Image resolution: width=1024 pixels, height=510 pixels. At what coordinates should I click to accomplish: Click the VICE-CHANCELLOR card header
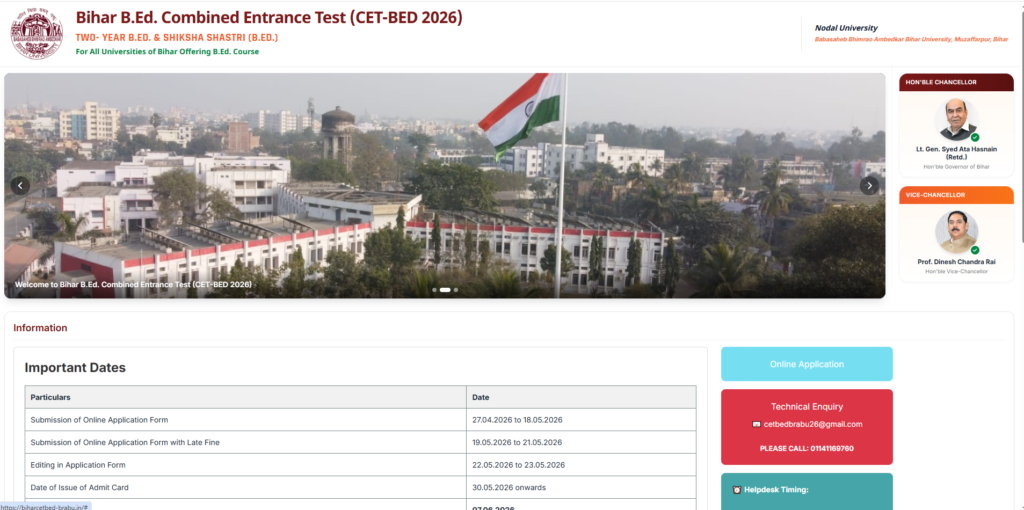point(956,195)
